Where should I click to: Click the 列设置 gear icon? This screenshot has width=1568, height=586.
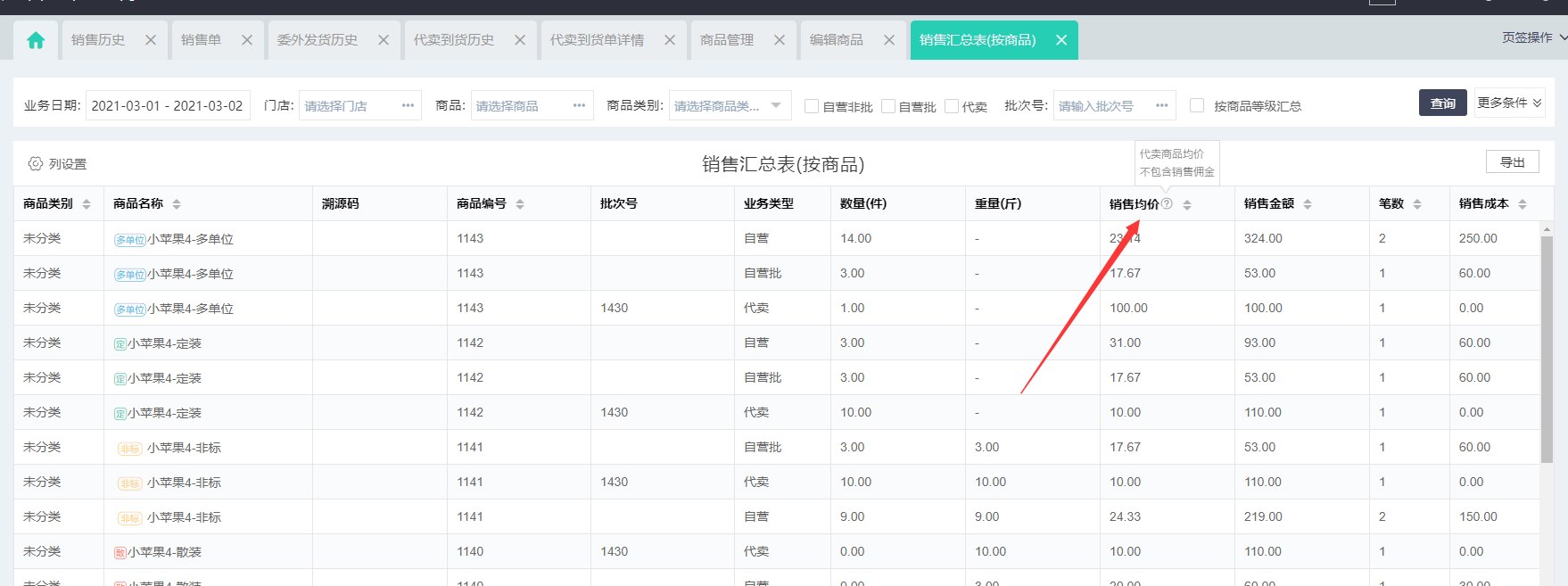(x=36, y=164)
